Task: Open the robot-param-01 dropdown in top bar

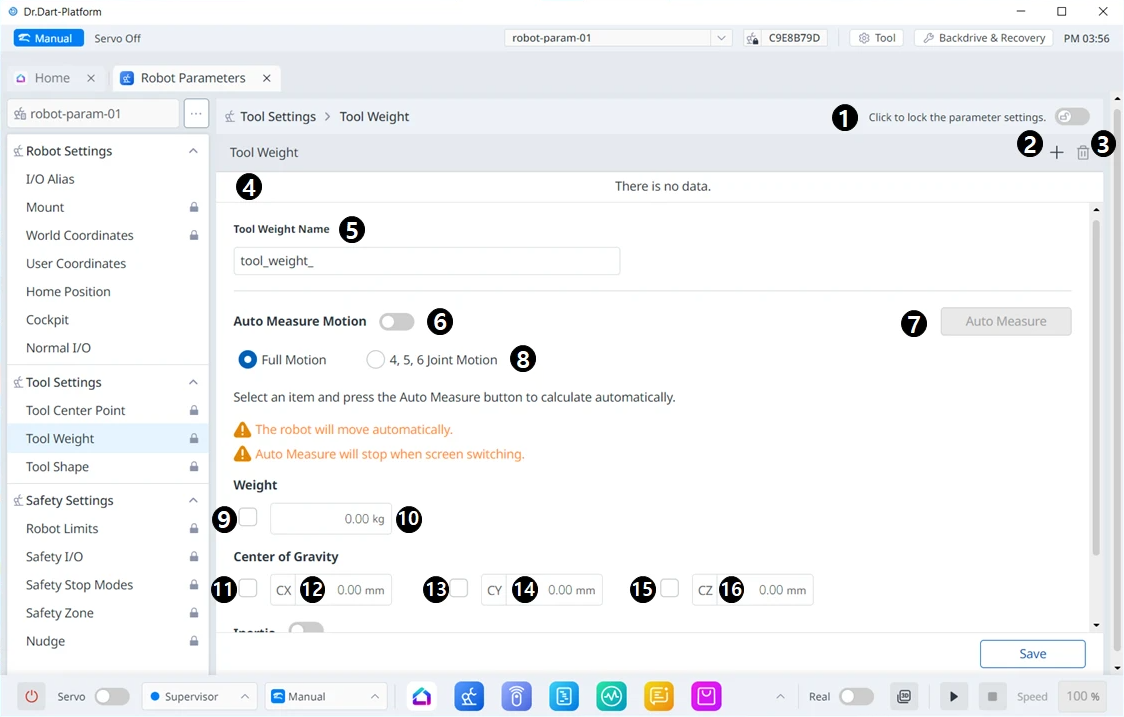Action: pyautogui.click(x=721, y=38)
